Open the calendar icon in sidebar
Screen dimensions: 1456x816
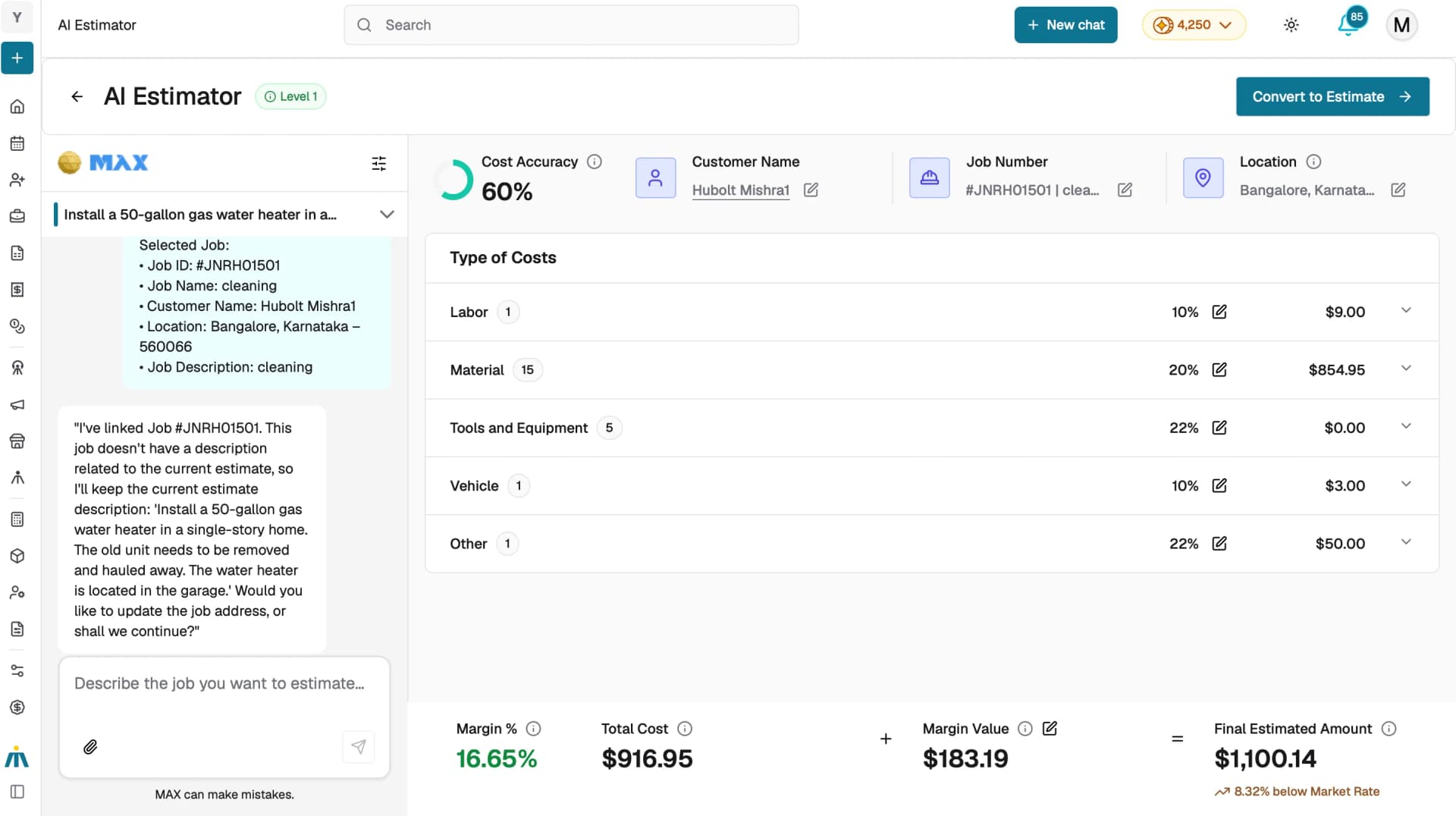17,143
